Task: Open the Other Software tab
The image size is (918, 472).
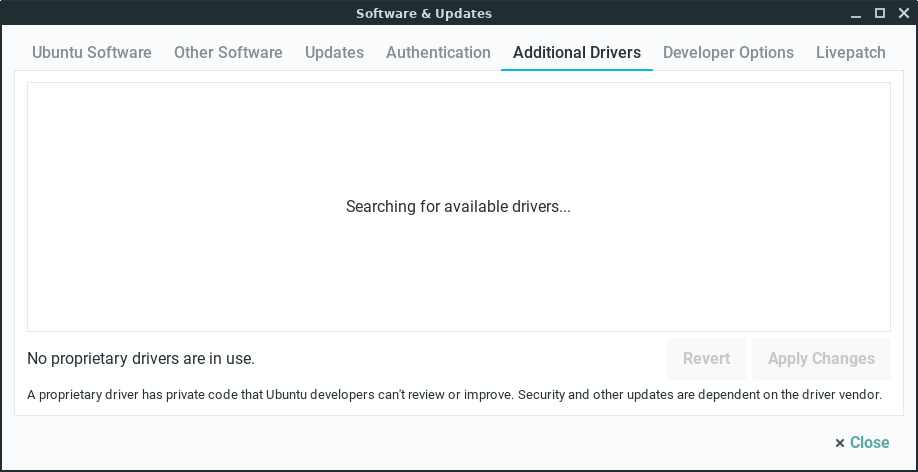Action: (228, 52)
